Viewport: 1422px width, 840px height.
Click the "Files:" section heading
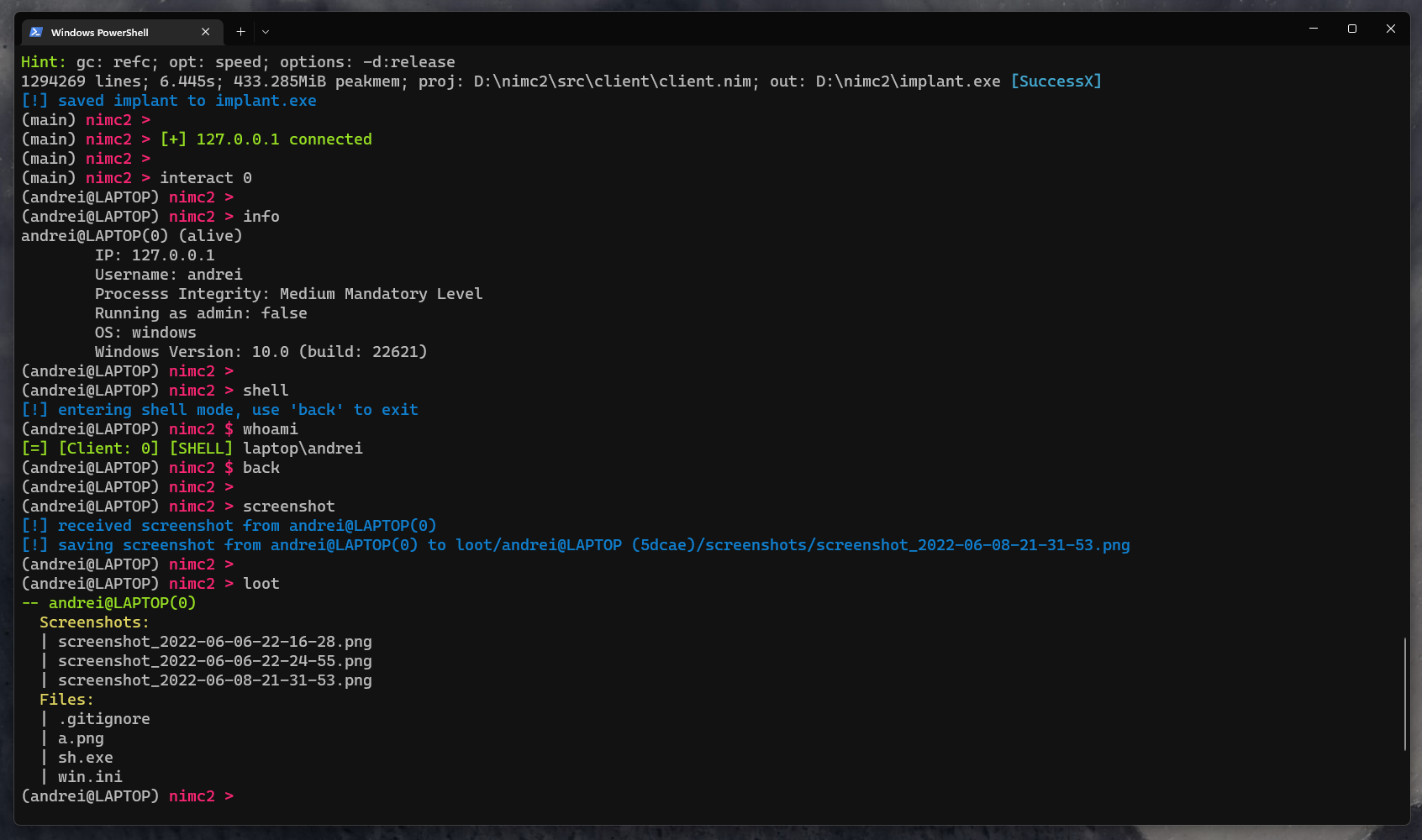click(x=66, y=700)
